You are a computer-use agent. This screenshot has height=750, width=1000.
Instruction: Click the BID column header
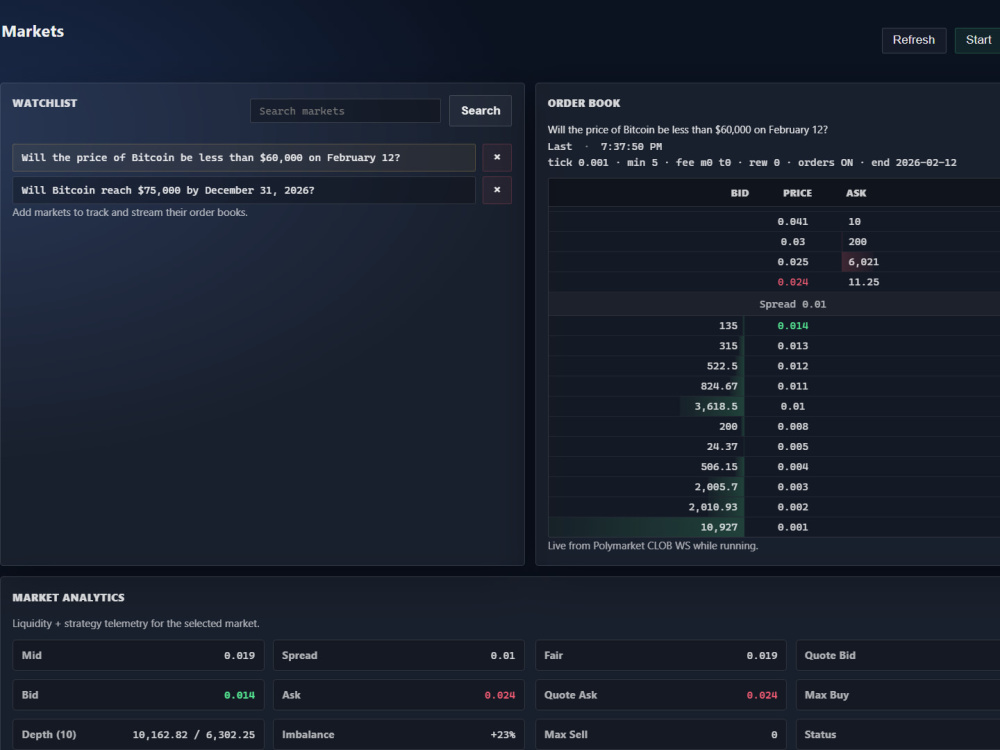point(739,193)
